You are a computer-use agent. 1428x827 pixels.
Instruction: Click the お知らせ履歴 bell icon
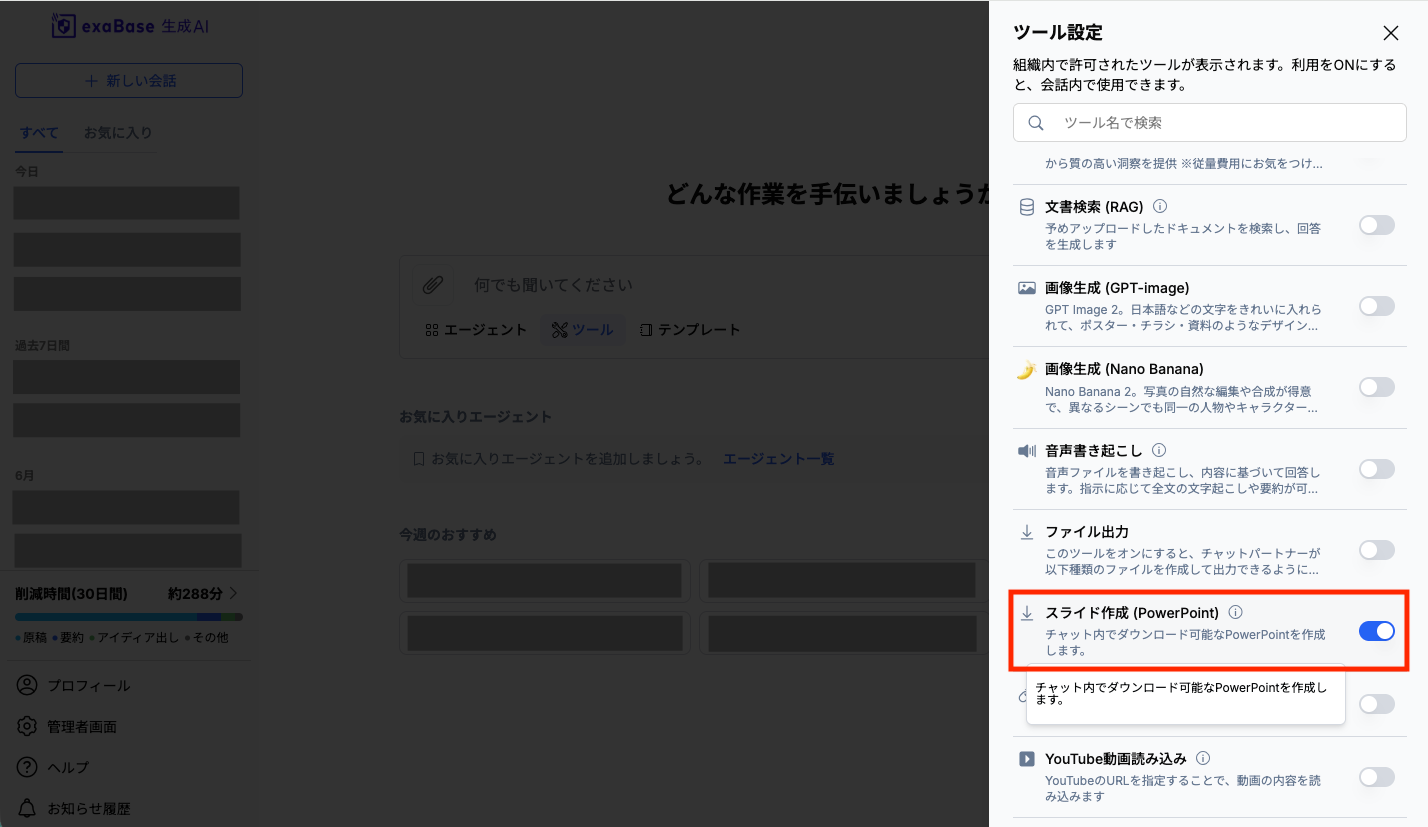(x=27, y=808)
